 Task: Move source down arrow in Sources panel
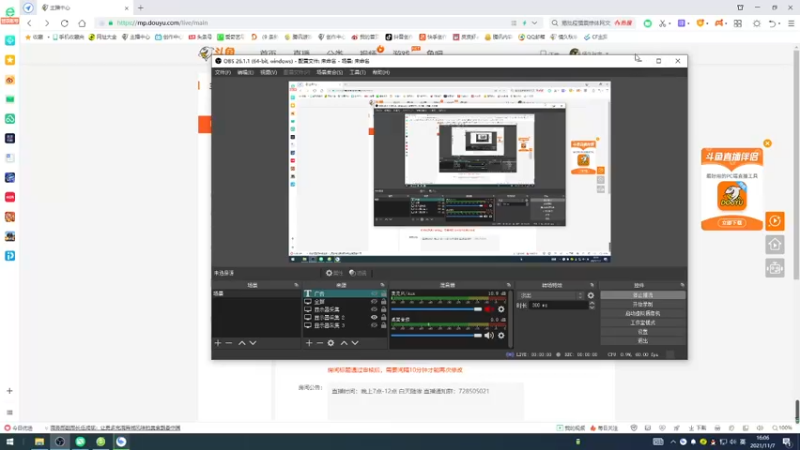[x=355, y=343]
